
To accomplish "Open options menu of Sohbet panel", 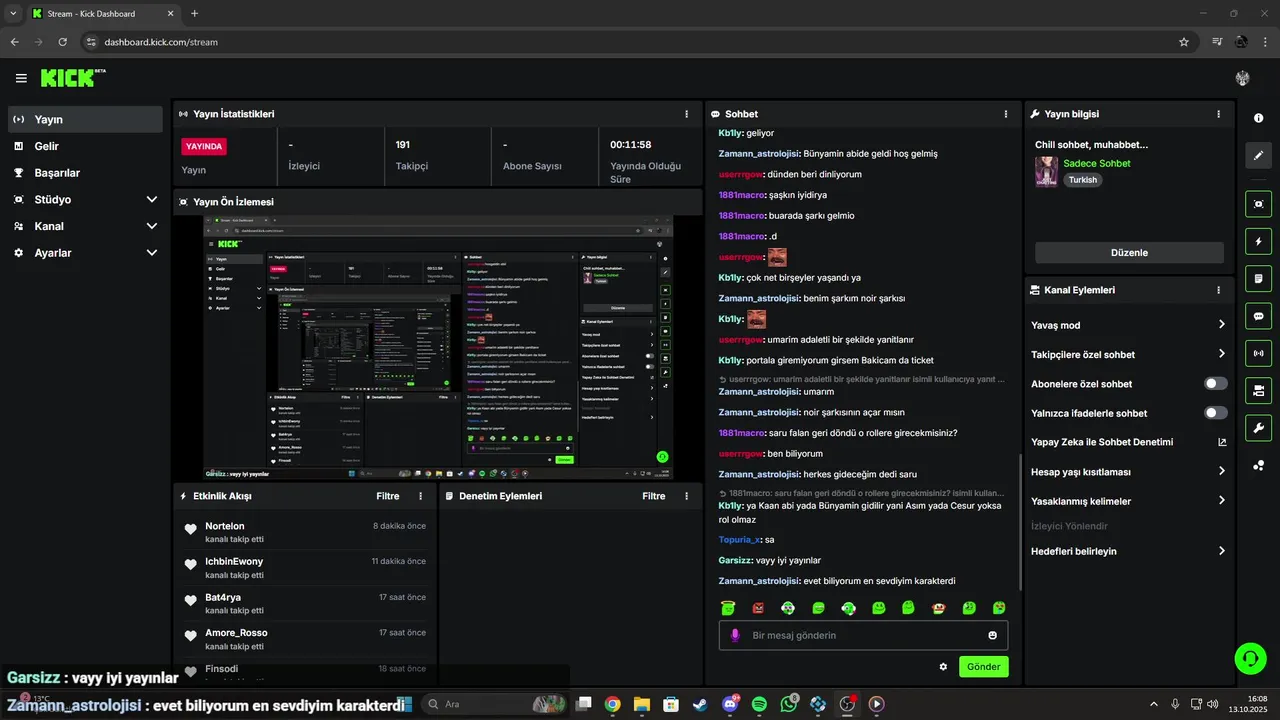I will [1006, 114].
